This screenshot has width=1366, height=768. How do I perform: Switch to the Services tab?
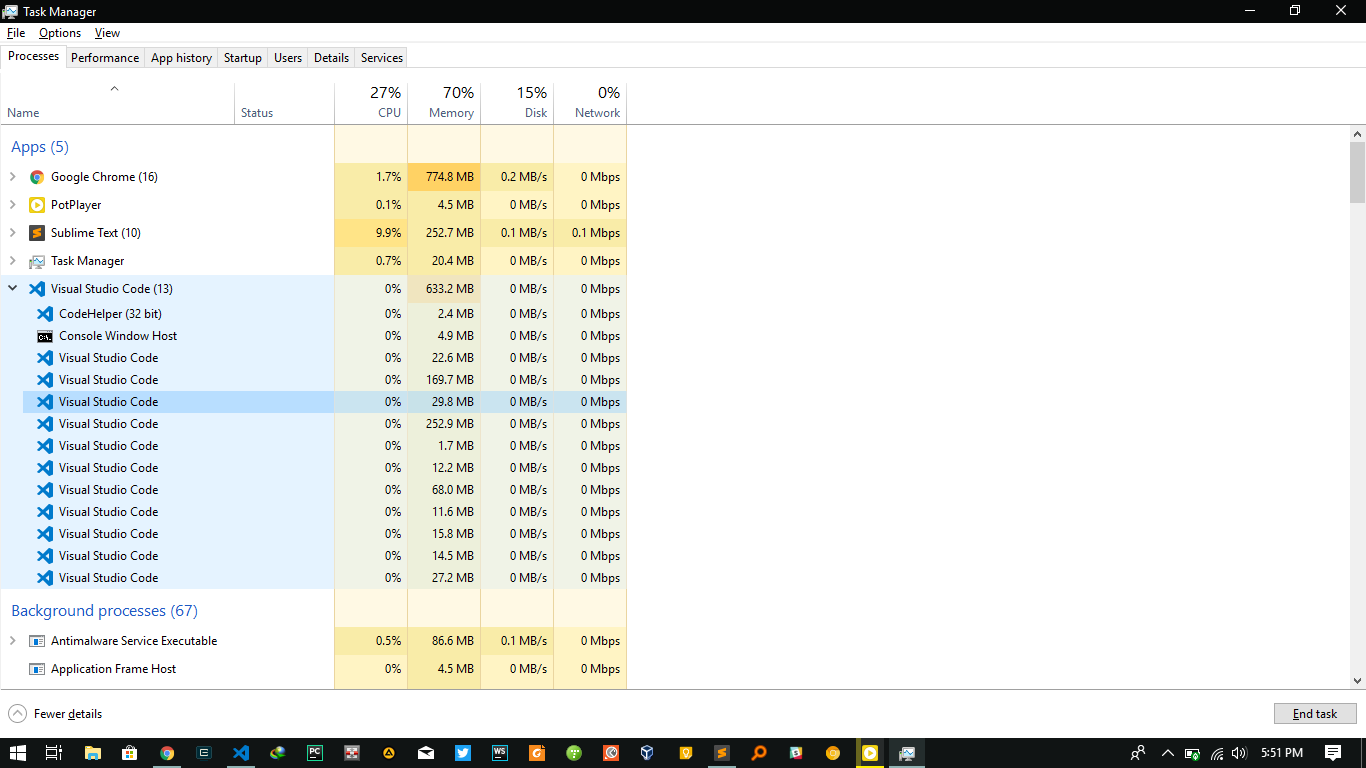[x=382, y=58]
